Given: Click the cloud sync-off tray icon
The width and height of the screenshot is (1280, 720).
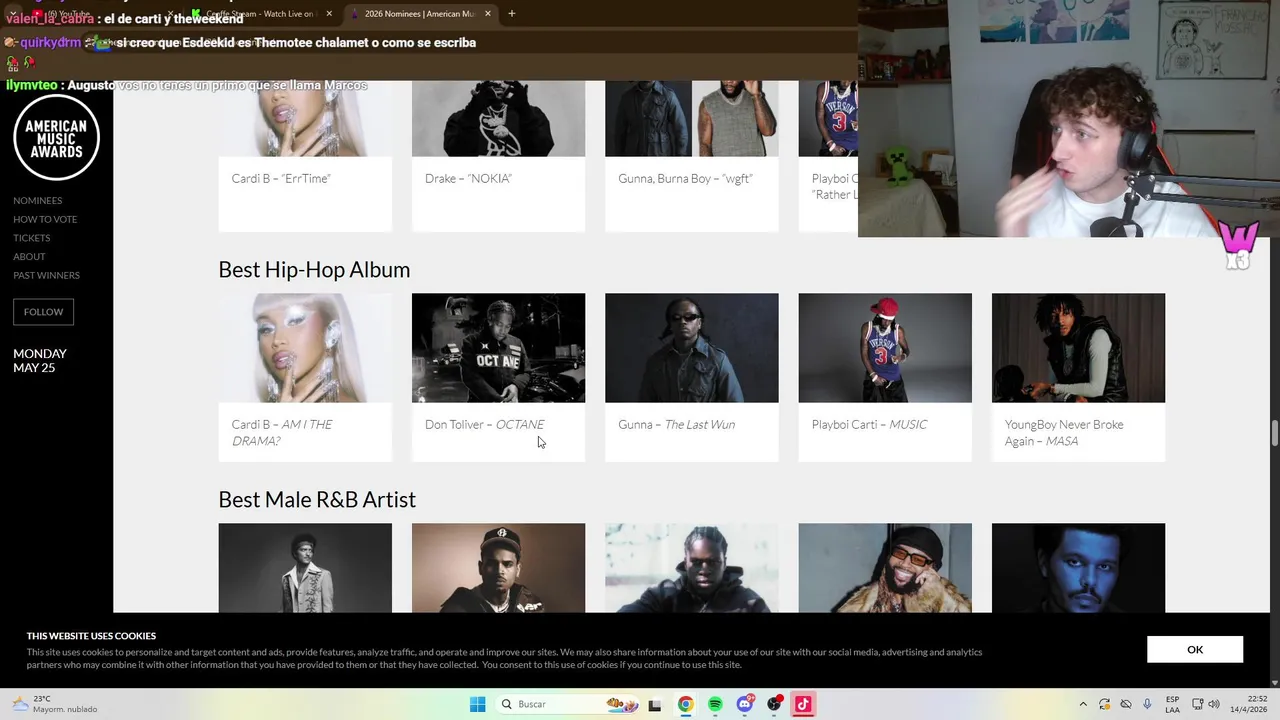Looking at the screenshot, I should pos(1126,704).
